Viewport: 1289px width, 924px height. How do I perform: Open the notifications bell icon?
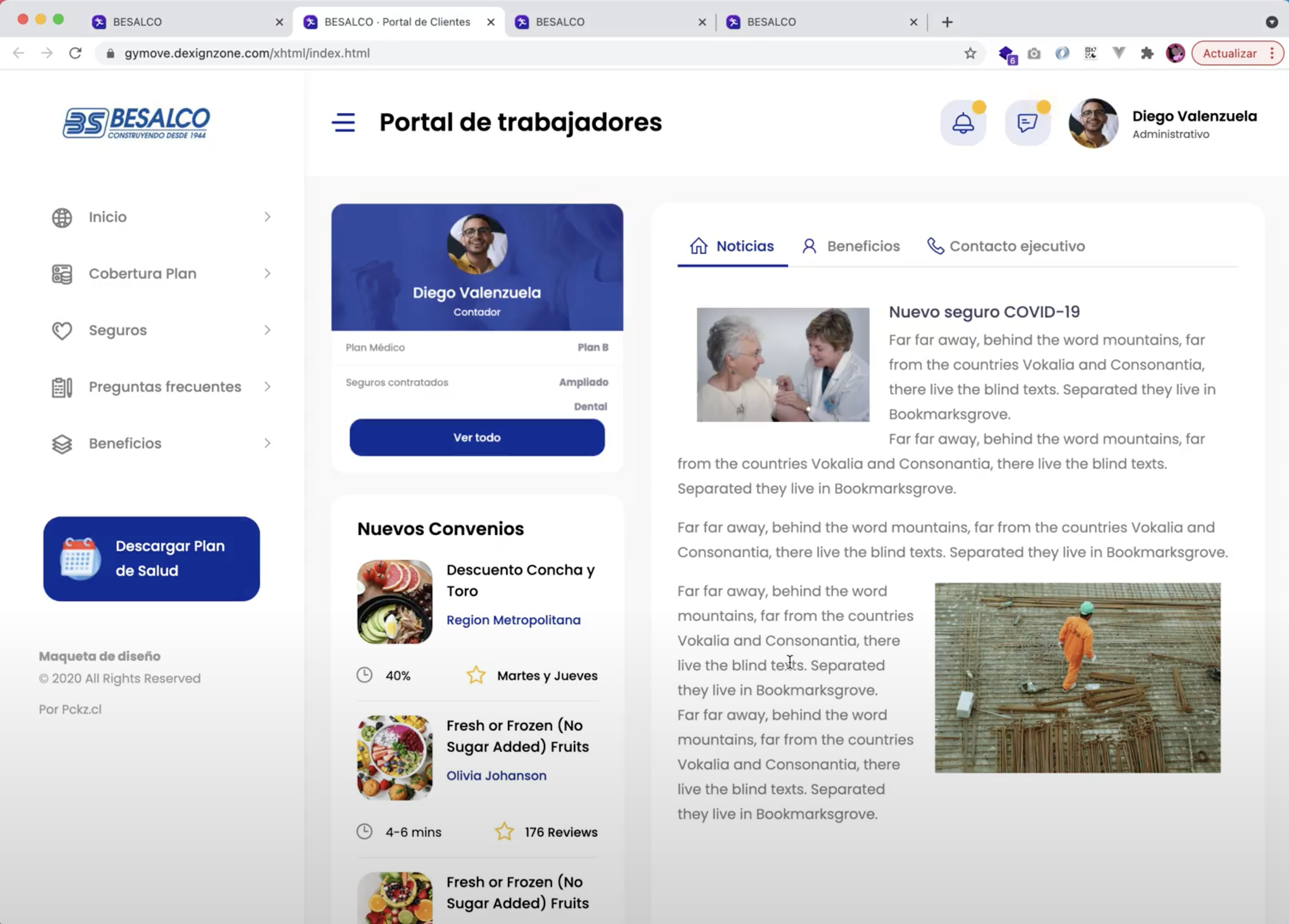pyautogui.click(x=963, y=123)
